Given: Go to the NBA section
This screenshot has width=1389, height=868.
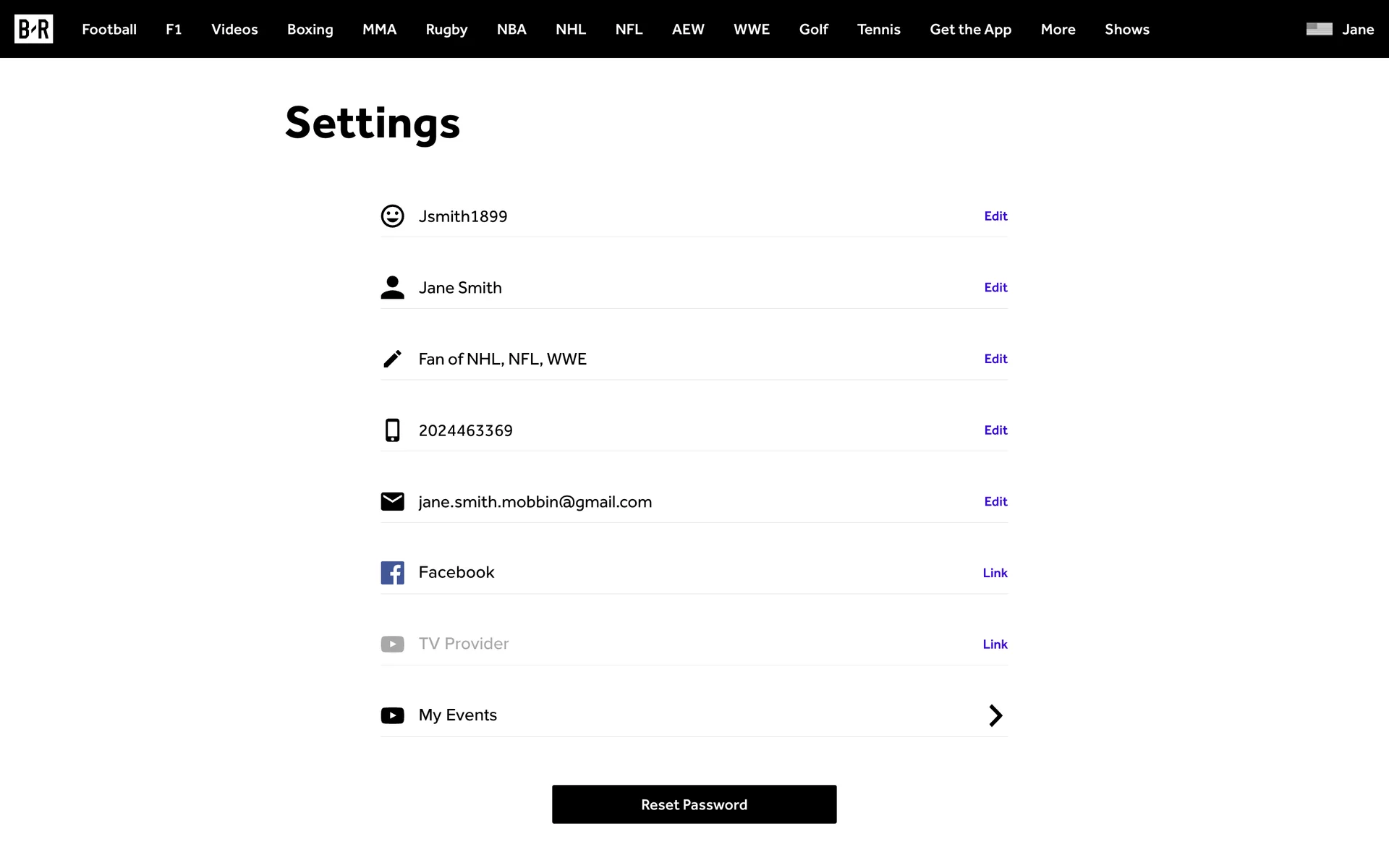Looking at the screenshot, I should tap(511, 30).
